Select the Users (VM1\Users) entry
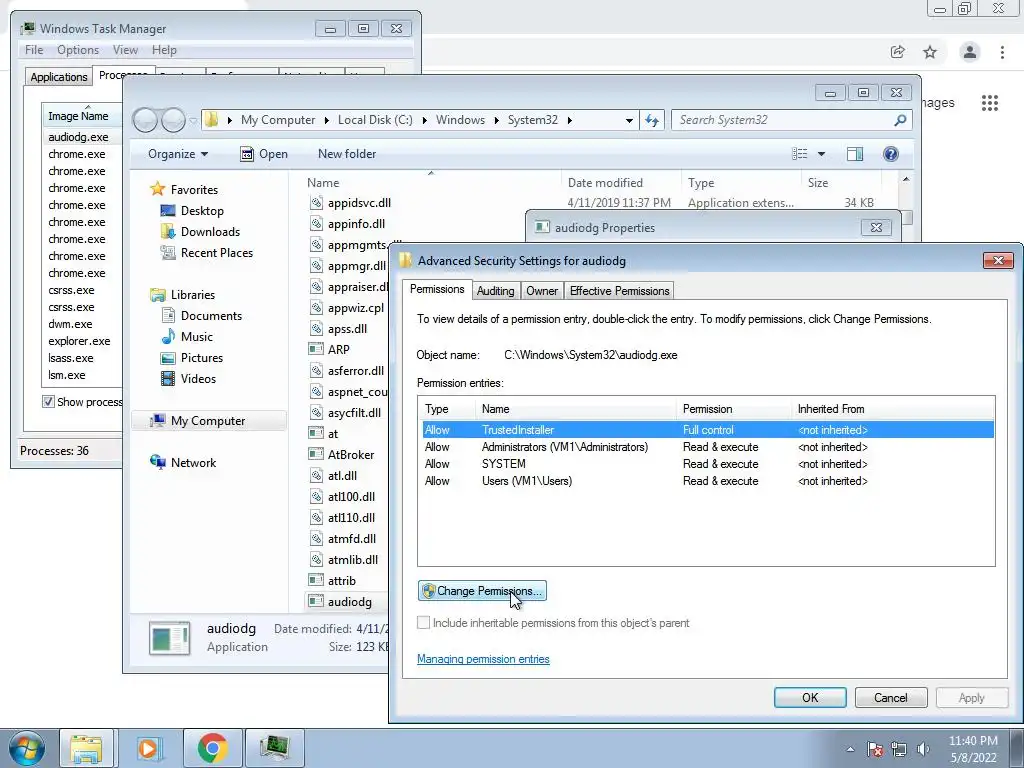The image size is (1024, 768). click(708, 481)
